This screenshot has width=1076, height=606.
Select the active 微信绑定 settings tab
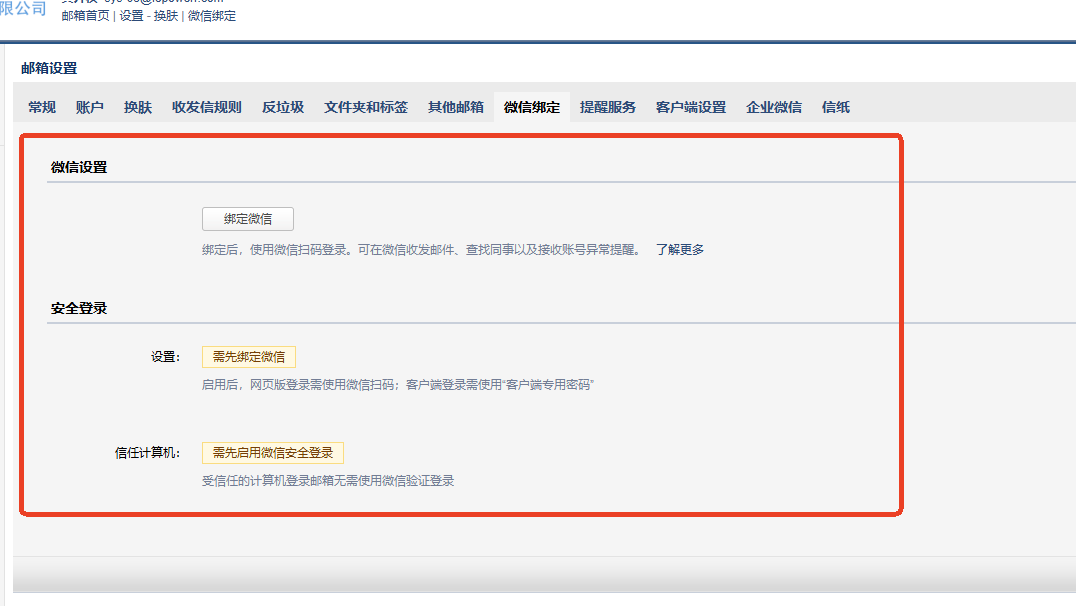point(532,107)
